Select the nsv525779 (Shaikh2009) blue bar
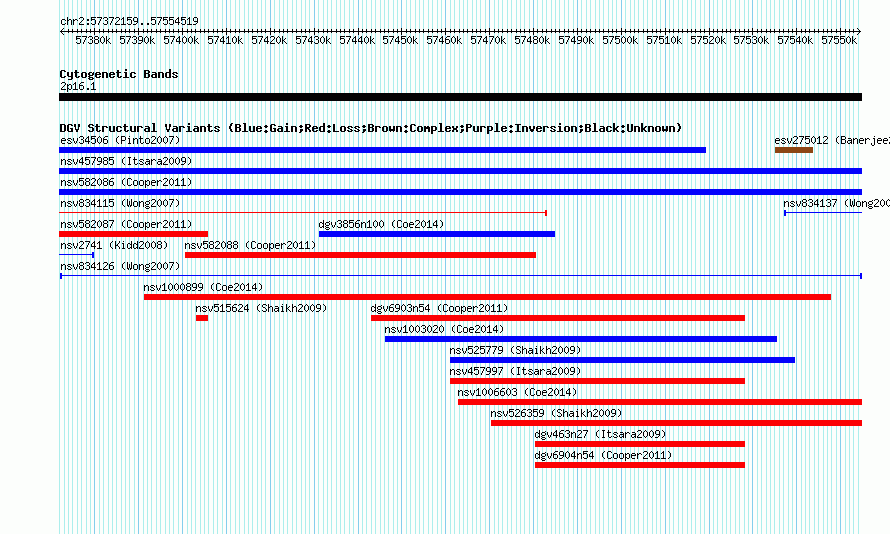Screen dimensions: 890x534 [623, 360]
